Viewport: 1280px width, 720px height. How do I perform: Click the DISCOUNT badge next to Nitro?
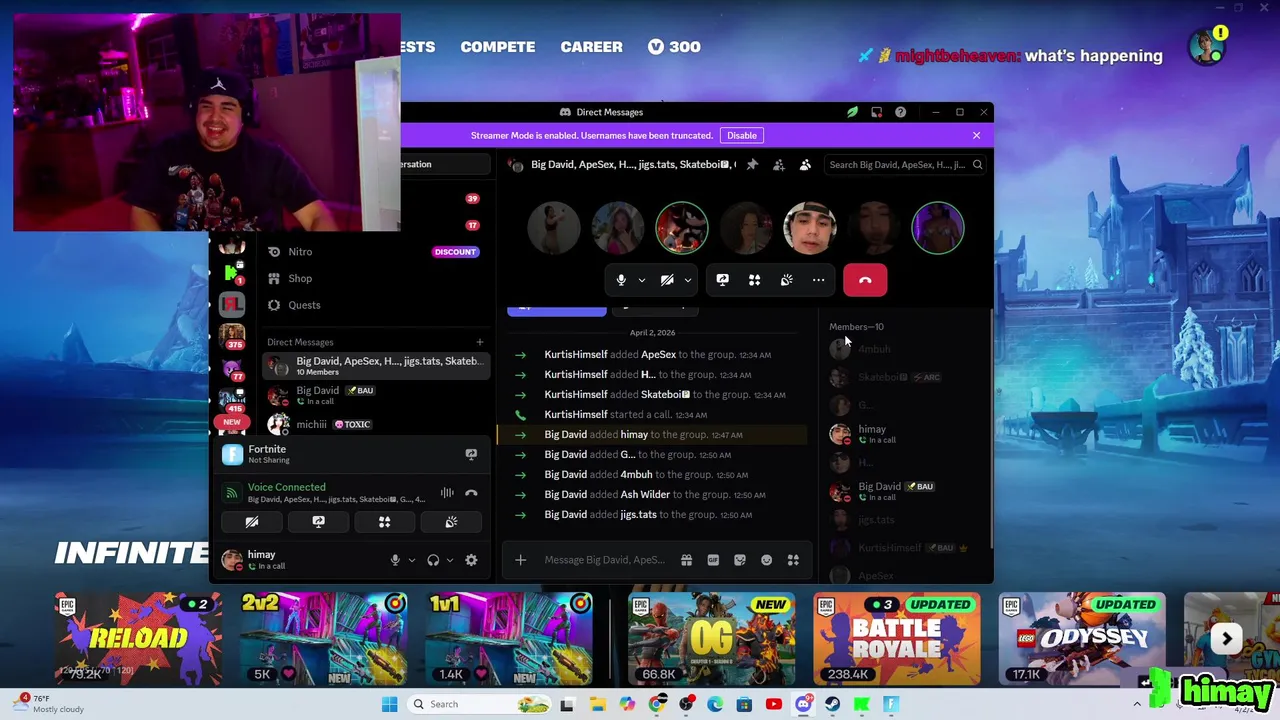tap(455, 252)
